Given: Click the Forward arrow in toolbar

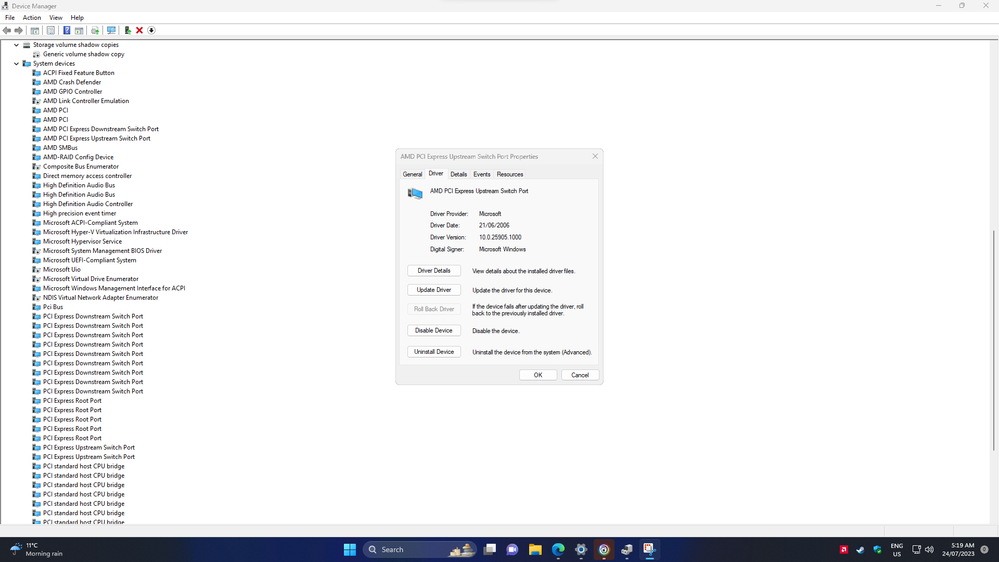Looking at the screenshot, I should 18,31.
